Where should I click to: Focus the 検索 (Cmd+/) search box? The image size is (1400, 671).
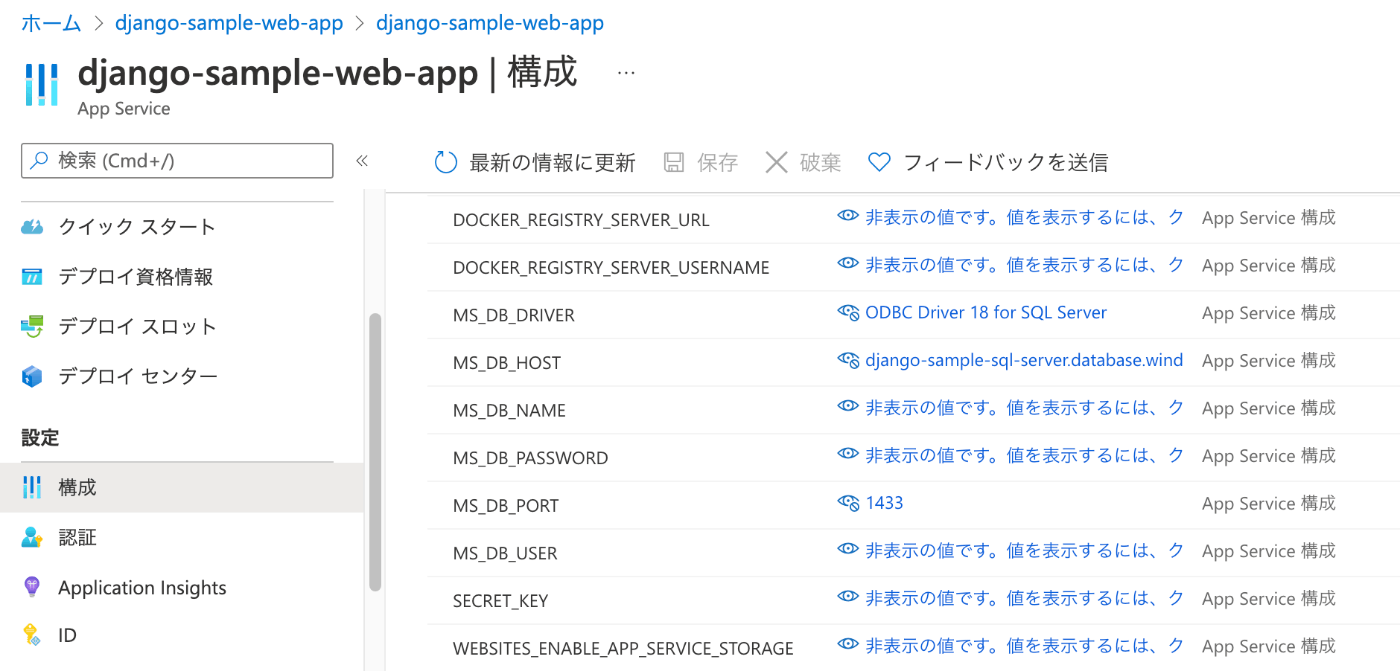[177, 160]
